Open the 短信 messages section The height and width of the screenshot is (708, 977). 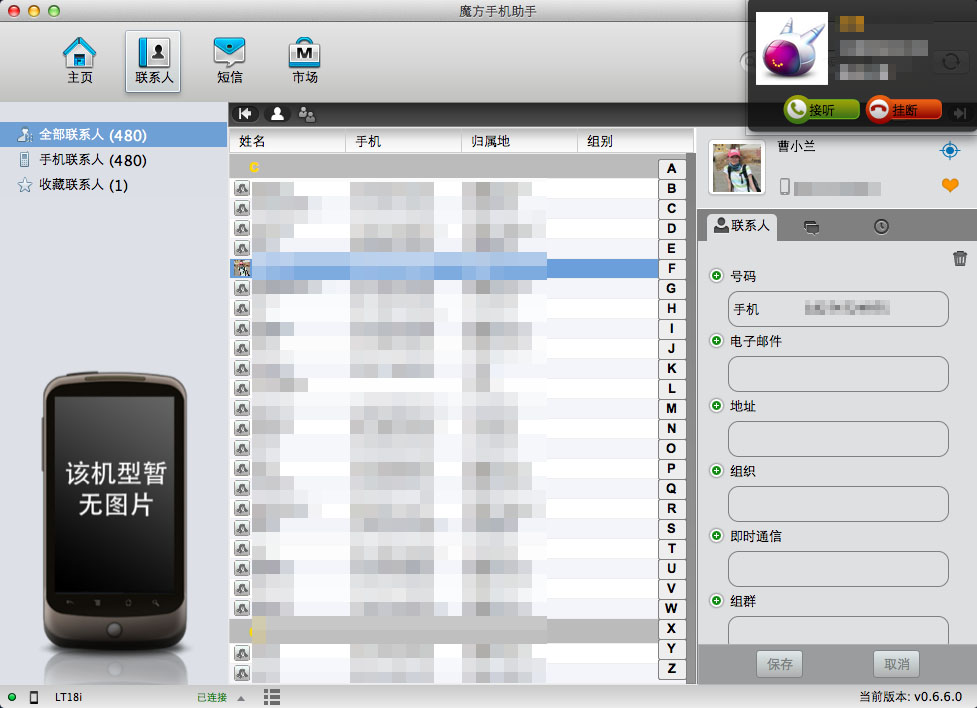point(229,61)
